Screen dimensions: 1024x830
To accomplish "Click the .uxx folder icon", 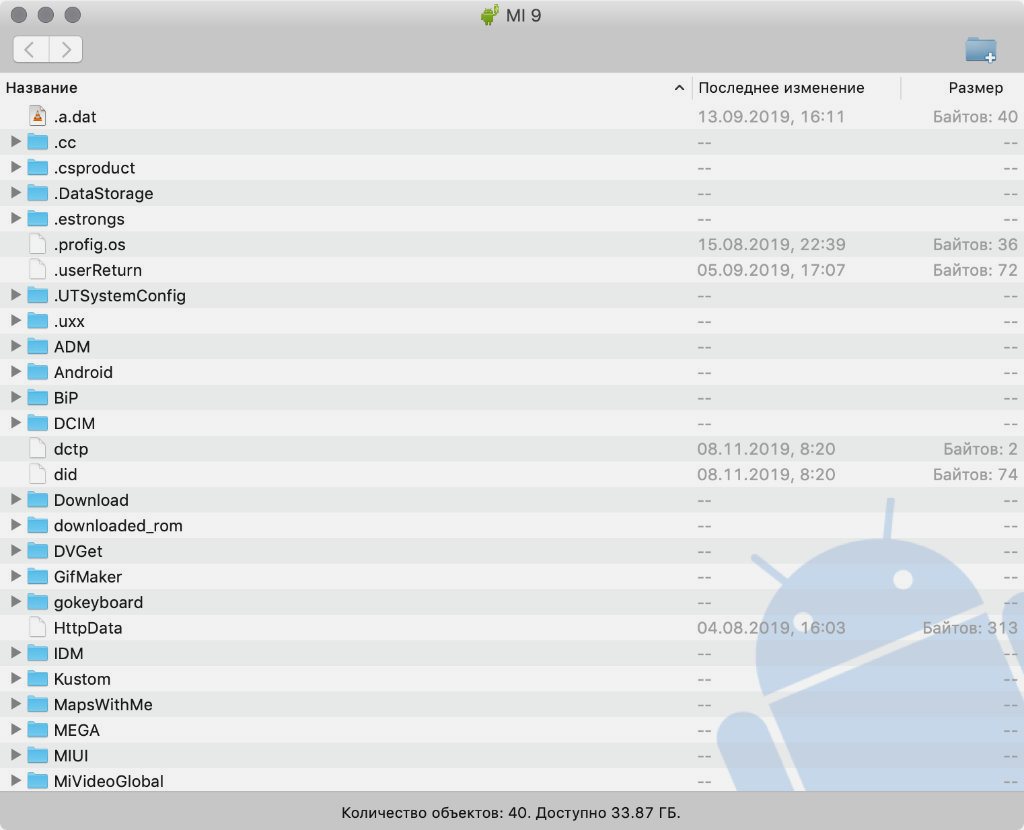I will click(x=38, y=321).
